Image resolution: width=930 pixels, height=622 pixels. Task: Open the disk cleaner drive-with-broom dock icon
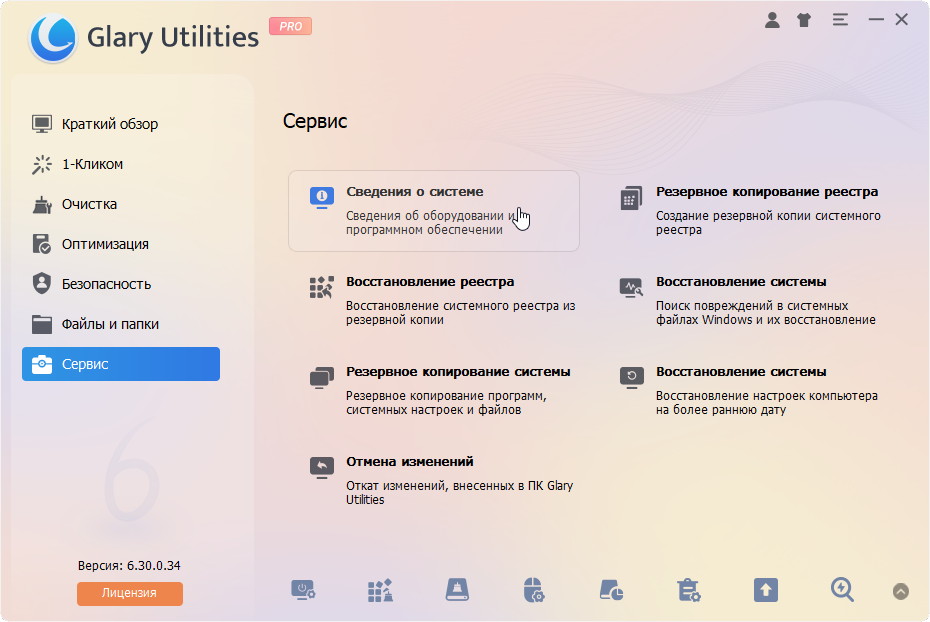(x=457, y=591)
